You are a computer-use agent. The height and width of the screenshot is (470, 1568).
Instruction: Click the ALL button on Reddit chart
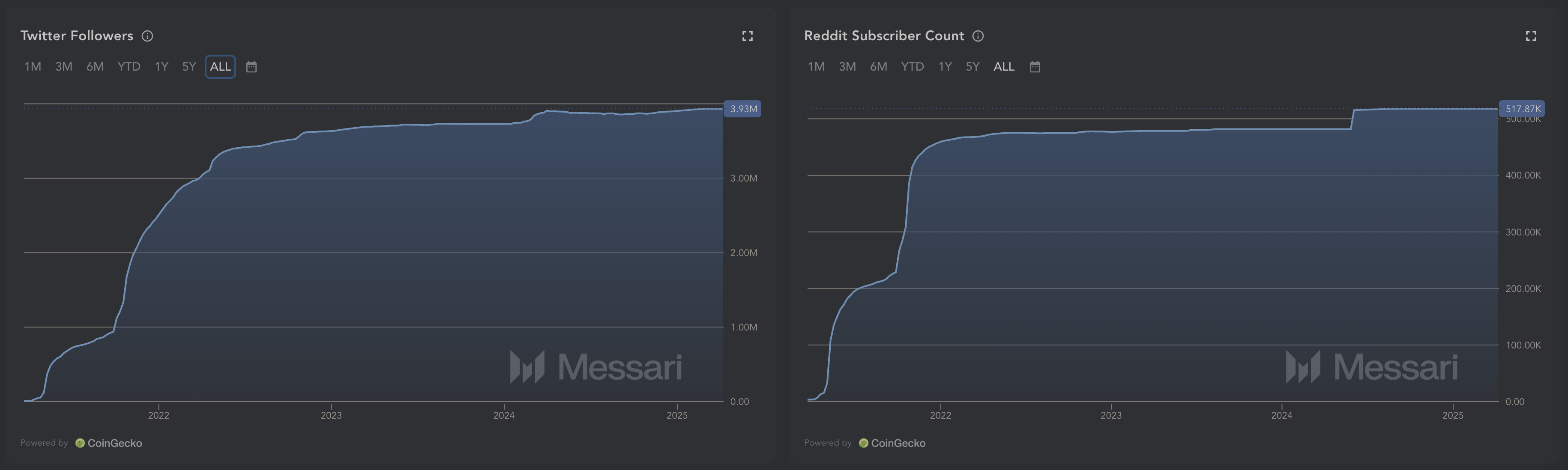[1003, 67]
